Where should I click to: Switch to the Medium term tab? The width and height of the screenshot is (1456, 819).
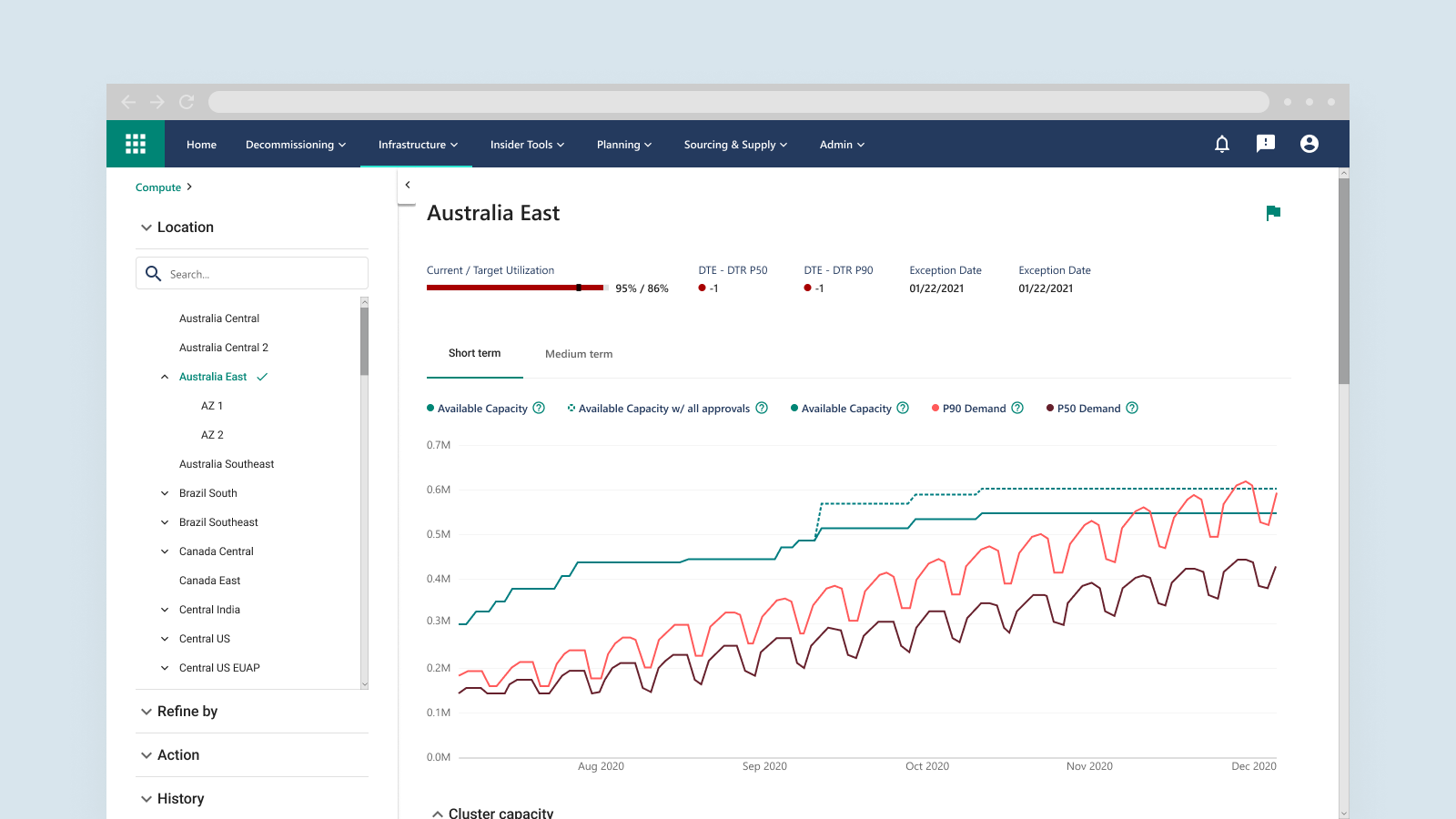pyautogui.click(x=579, y=354)
